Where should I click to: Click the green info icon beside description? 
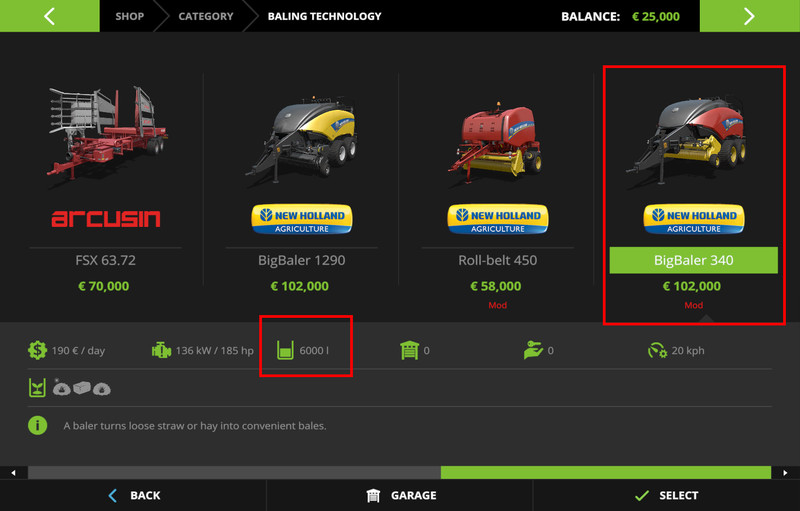[x=38, y=425]
